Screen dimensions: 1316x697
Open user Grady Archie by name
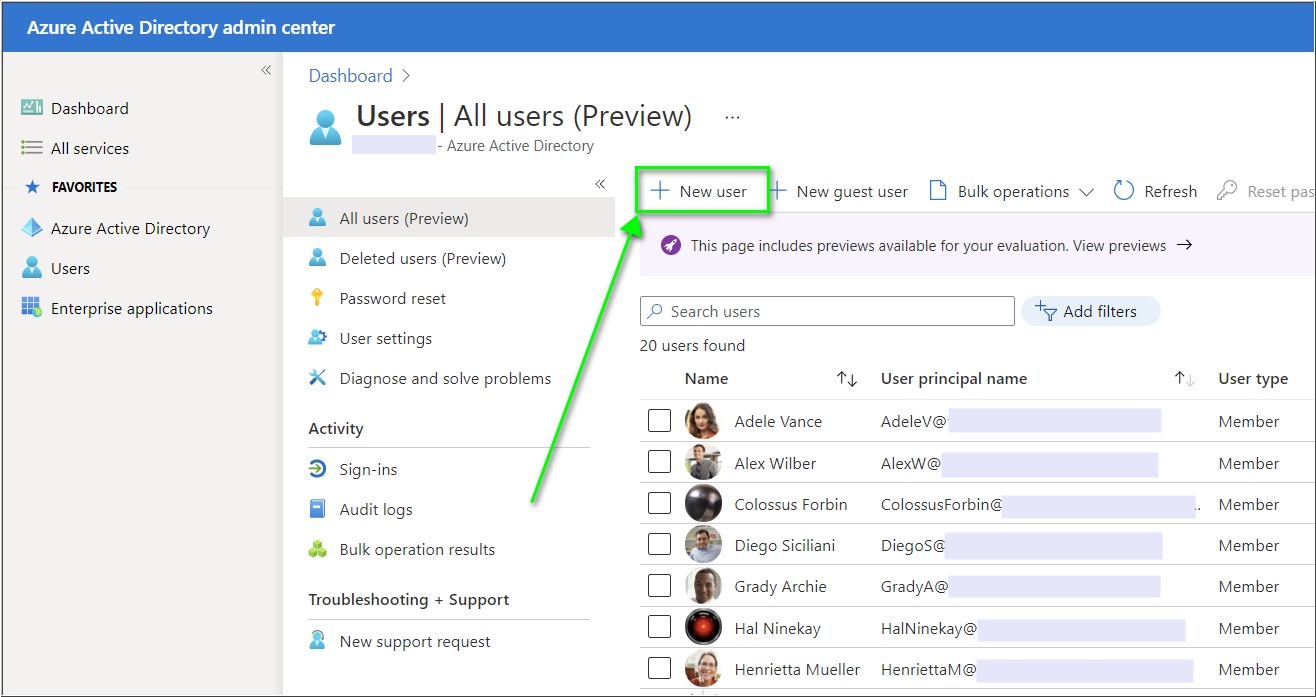[x=780, y=586]
